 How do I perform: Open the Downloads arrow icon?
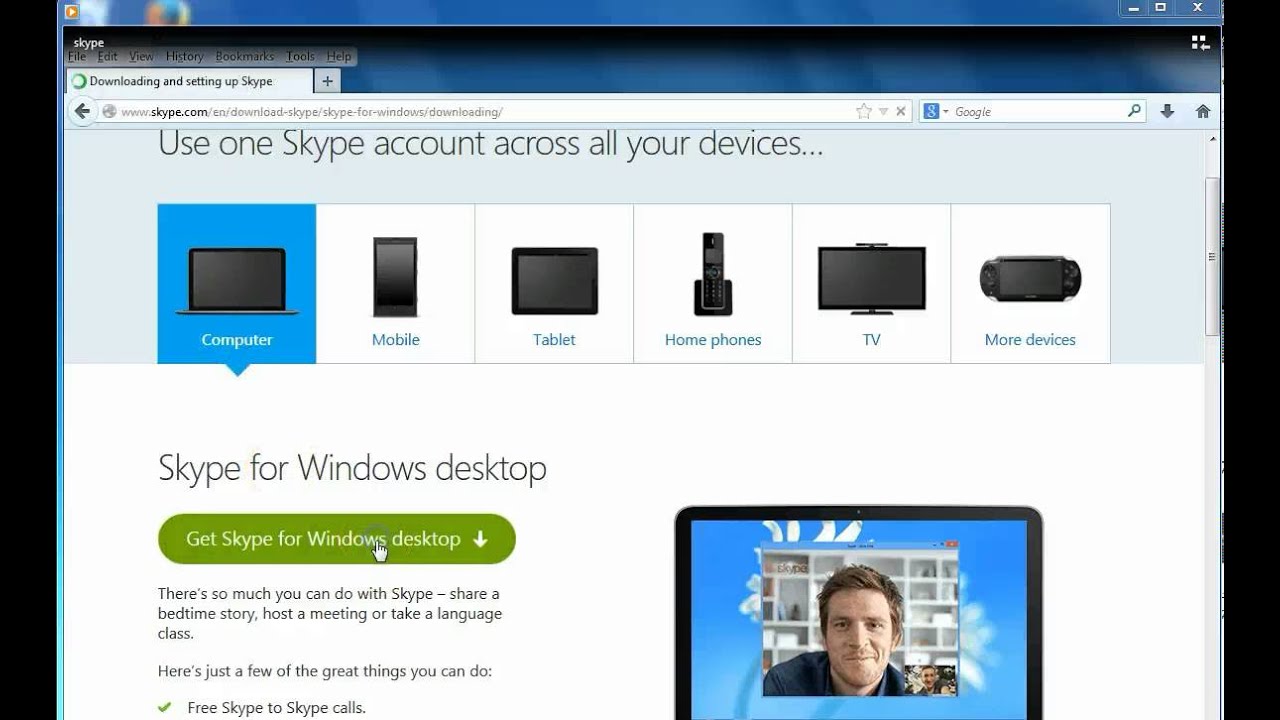point(1167,112)
